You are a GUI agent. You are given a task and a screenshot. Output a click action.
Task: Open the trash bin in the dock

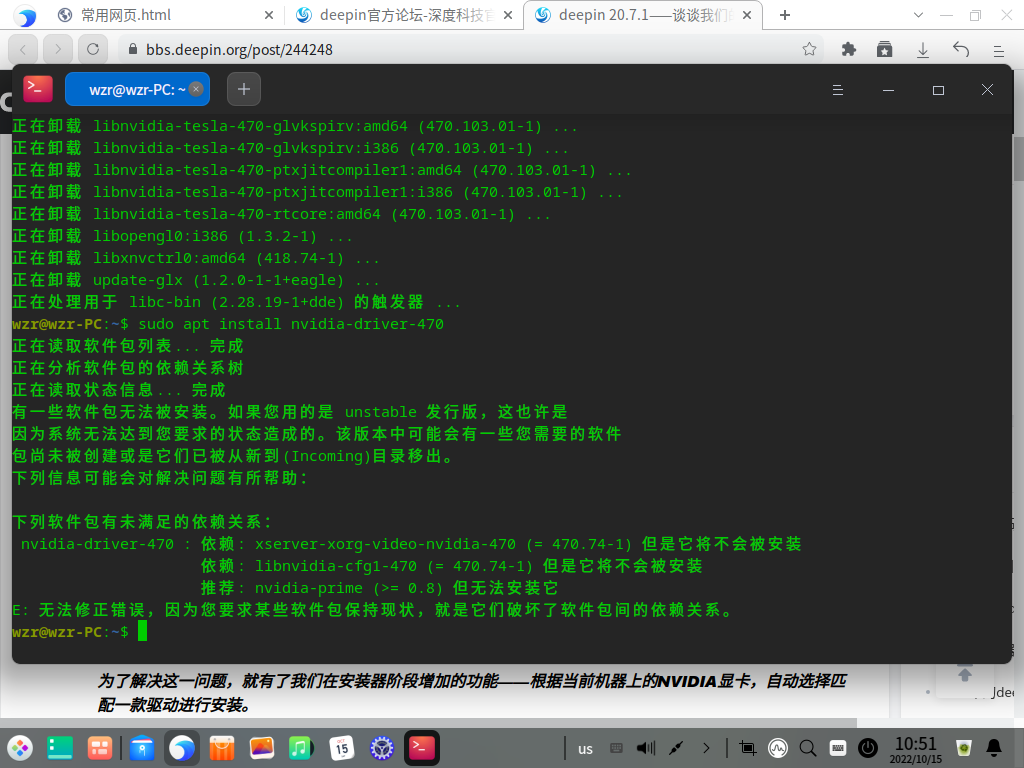tap(964, 748)
